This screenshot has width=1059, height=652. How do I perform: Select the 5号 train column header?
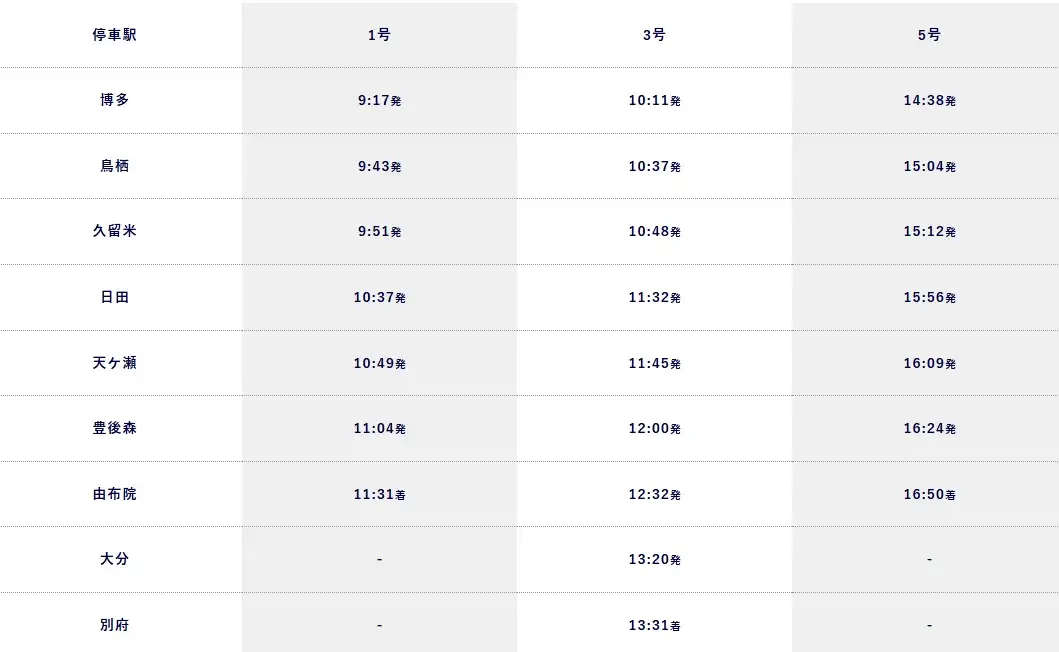point(929,35)
